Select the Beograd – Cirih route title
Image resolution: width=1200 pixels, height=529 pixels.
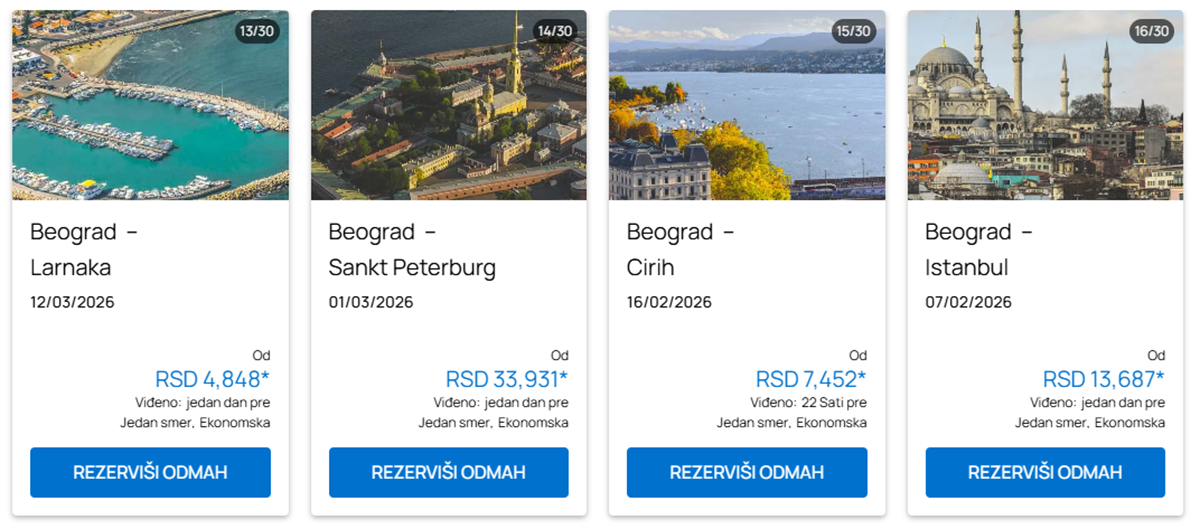tap(680, 250)
